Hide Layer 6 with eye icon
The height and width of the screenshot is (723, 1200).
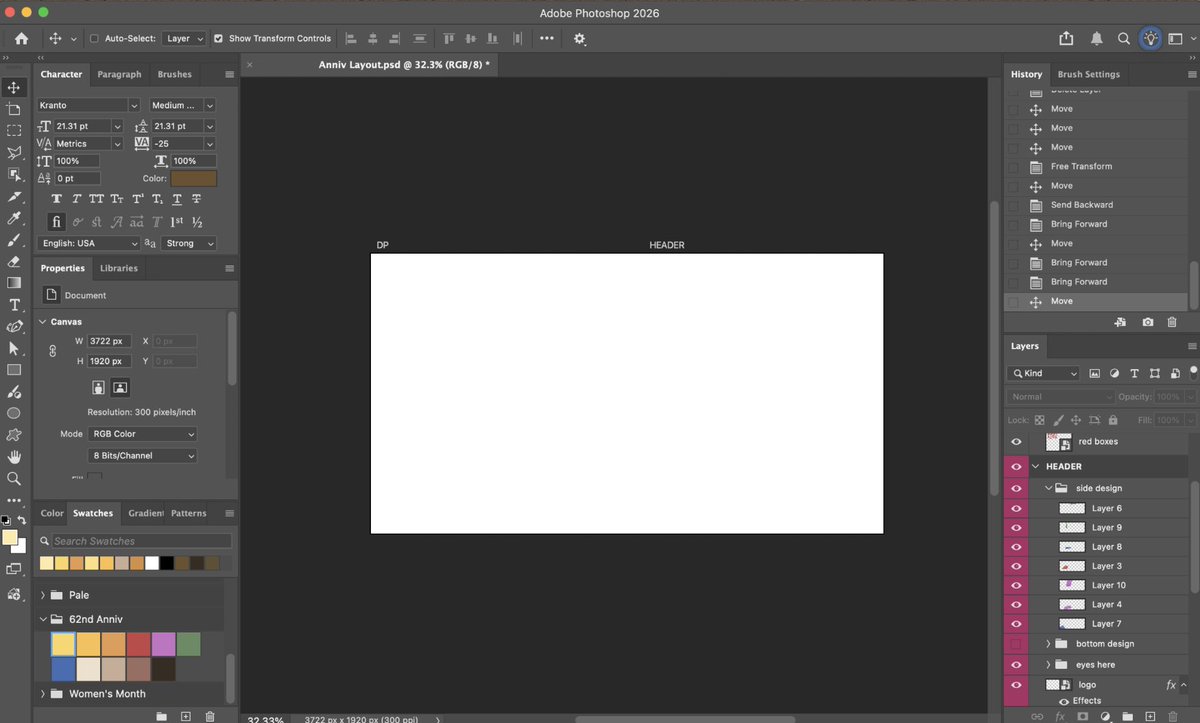1016,508
